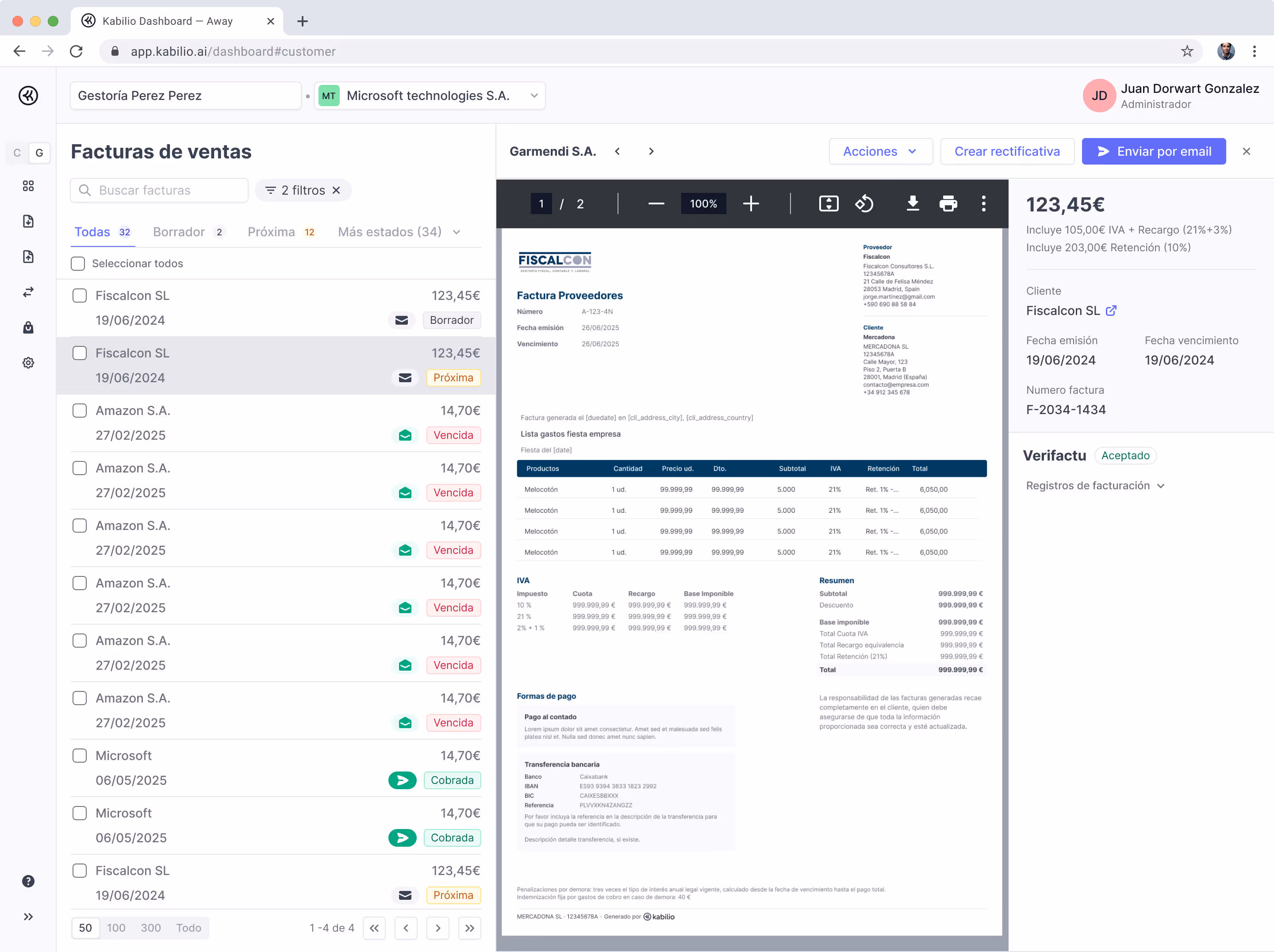Check the second Microsoft invoice checkbox
This screenshot has width=1274, height=952.
tap(80, 813)
